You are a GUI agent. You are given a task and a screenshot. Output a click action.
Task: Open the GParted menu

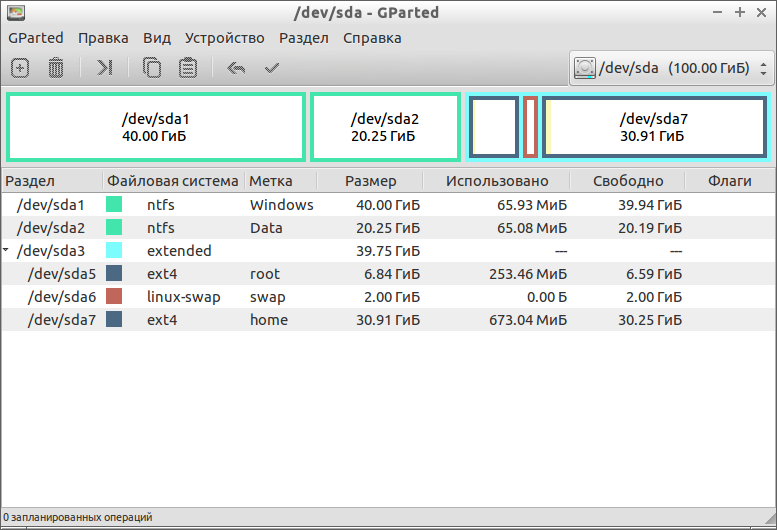[x=36, y=38]
